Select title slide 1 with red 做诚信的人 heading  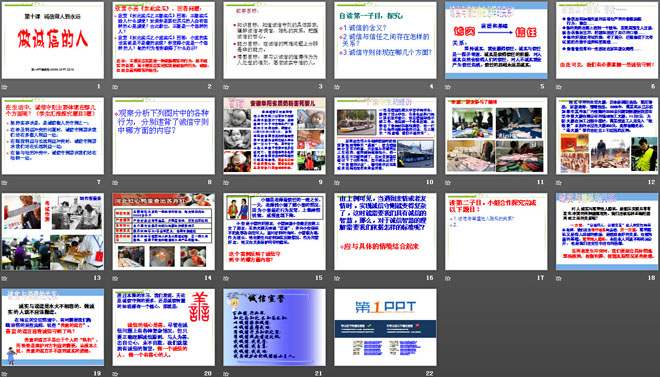tap(53, 40)
